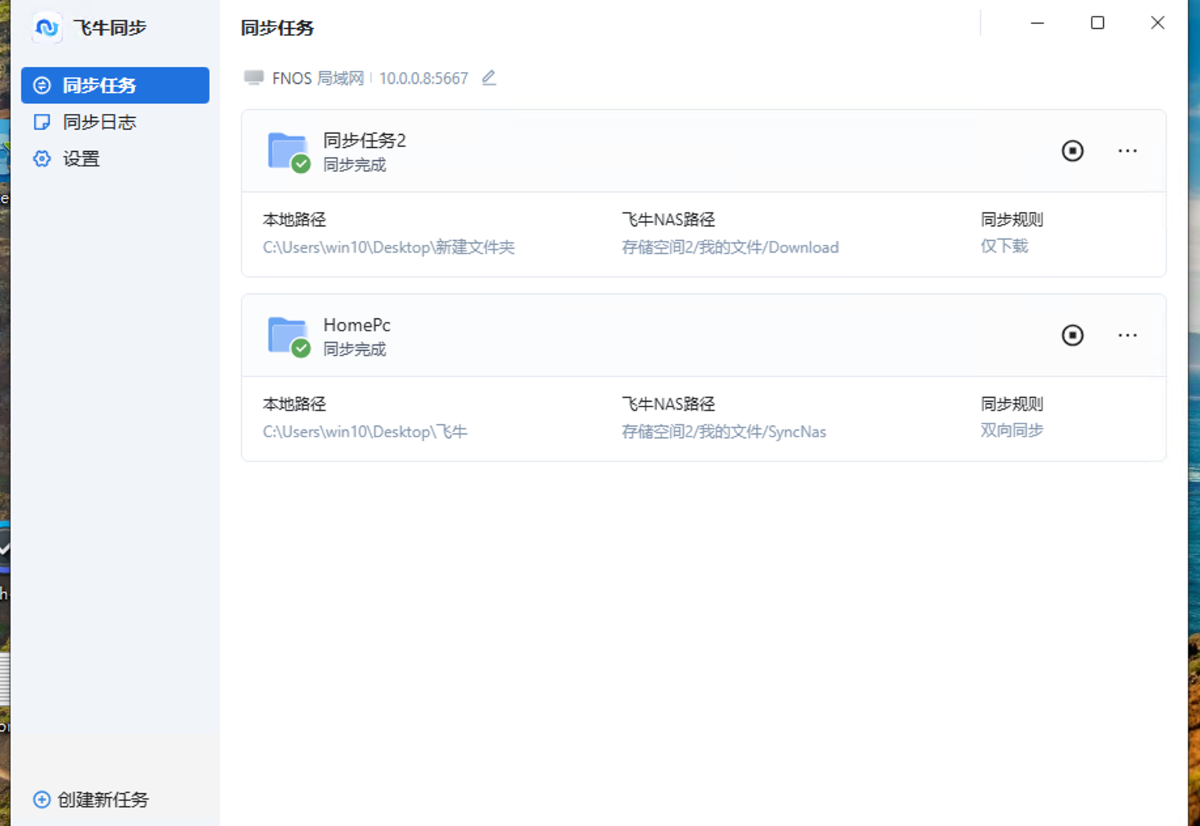Open the 同步任务 sidebar tab
Screen dimensions: 1200x826
click(115, 86)
